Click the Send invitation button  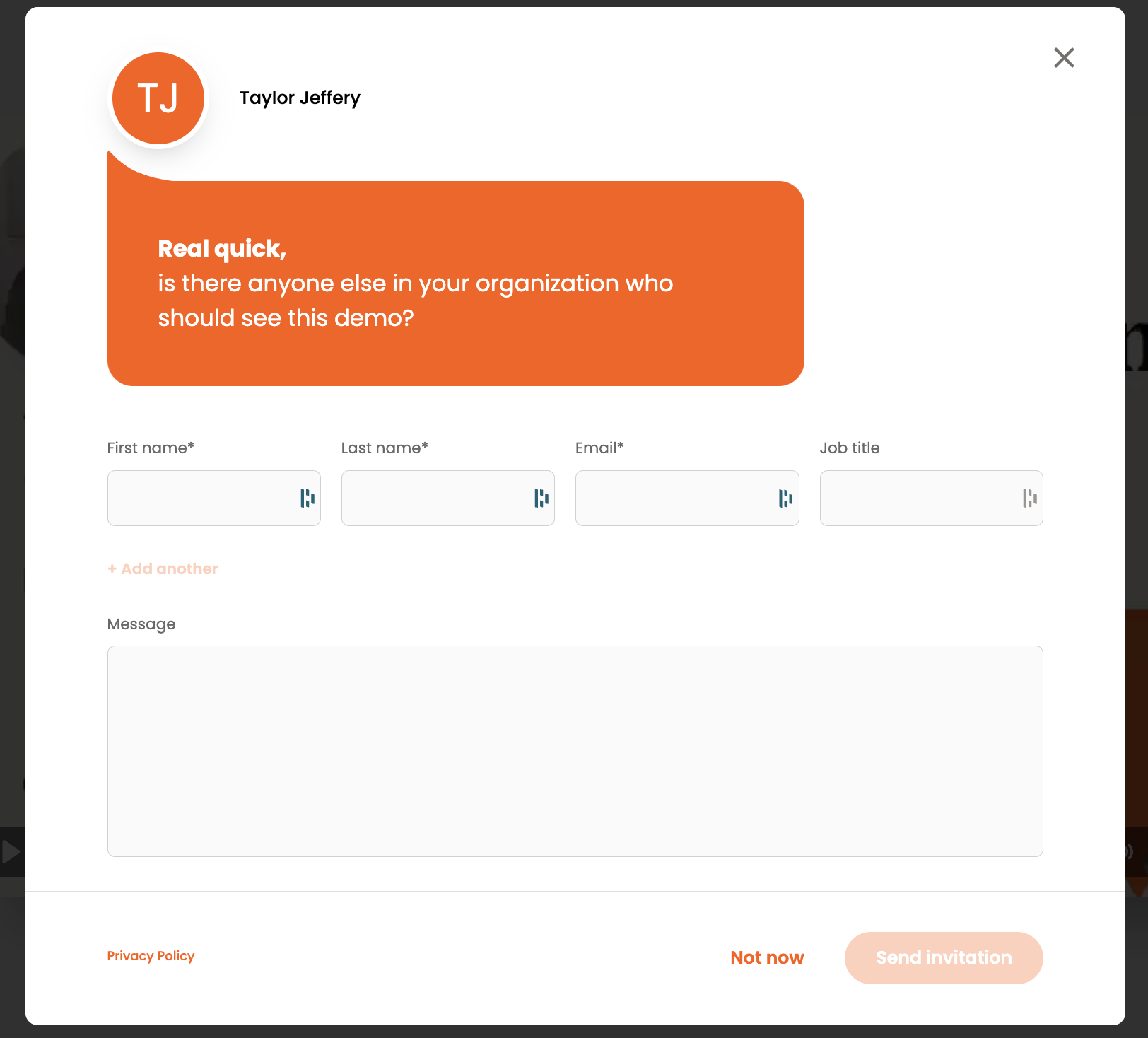coord(944,958)
